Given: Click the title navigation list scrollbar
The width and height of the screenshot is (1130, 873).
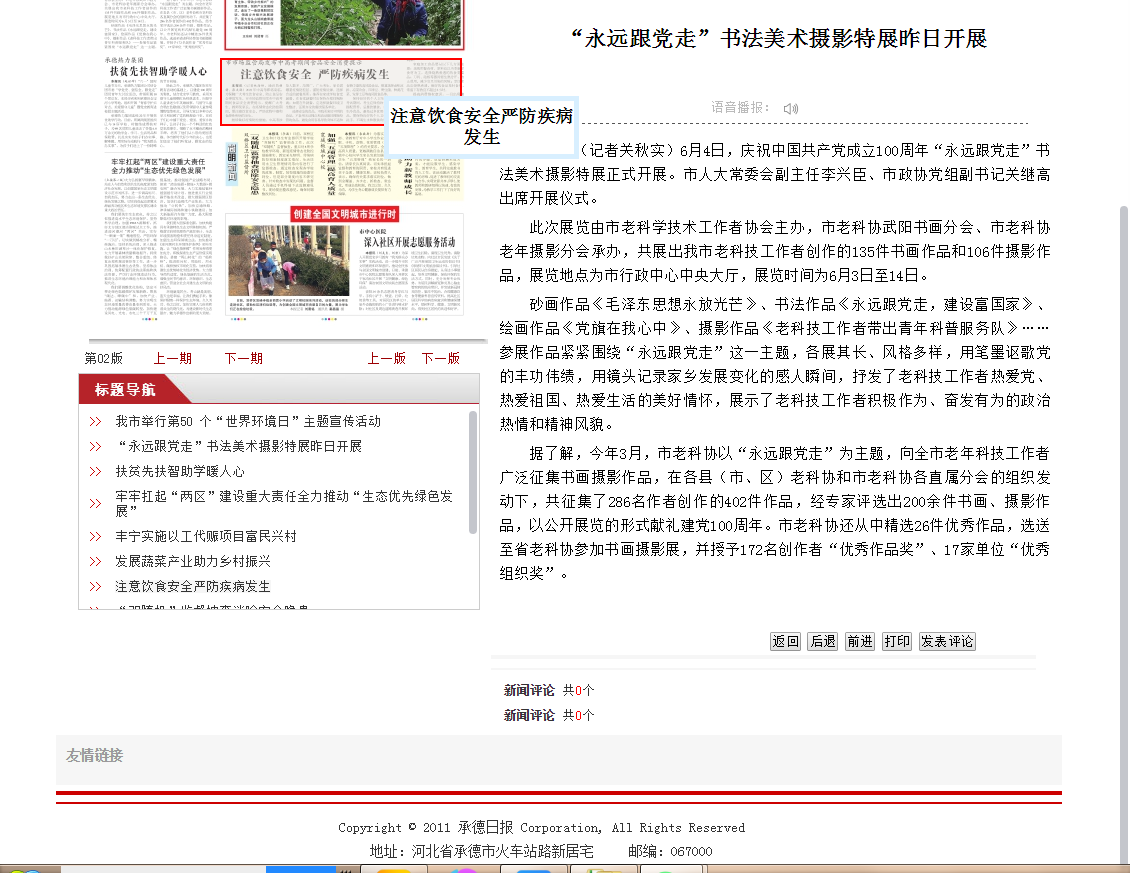Looking at the screenshot, I should coord(473,470).
